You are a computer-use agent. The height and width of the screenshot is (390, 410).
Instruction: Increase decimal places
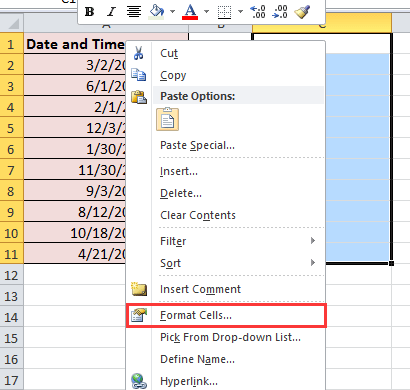pyautogui.click(x=258, y=12)
